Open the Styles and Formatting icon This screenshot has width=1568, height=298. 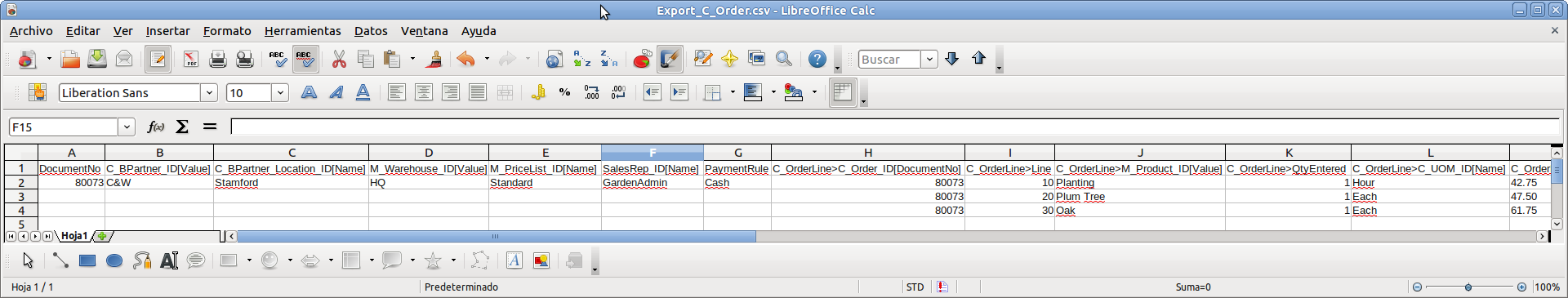tap(37, 92)
